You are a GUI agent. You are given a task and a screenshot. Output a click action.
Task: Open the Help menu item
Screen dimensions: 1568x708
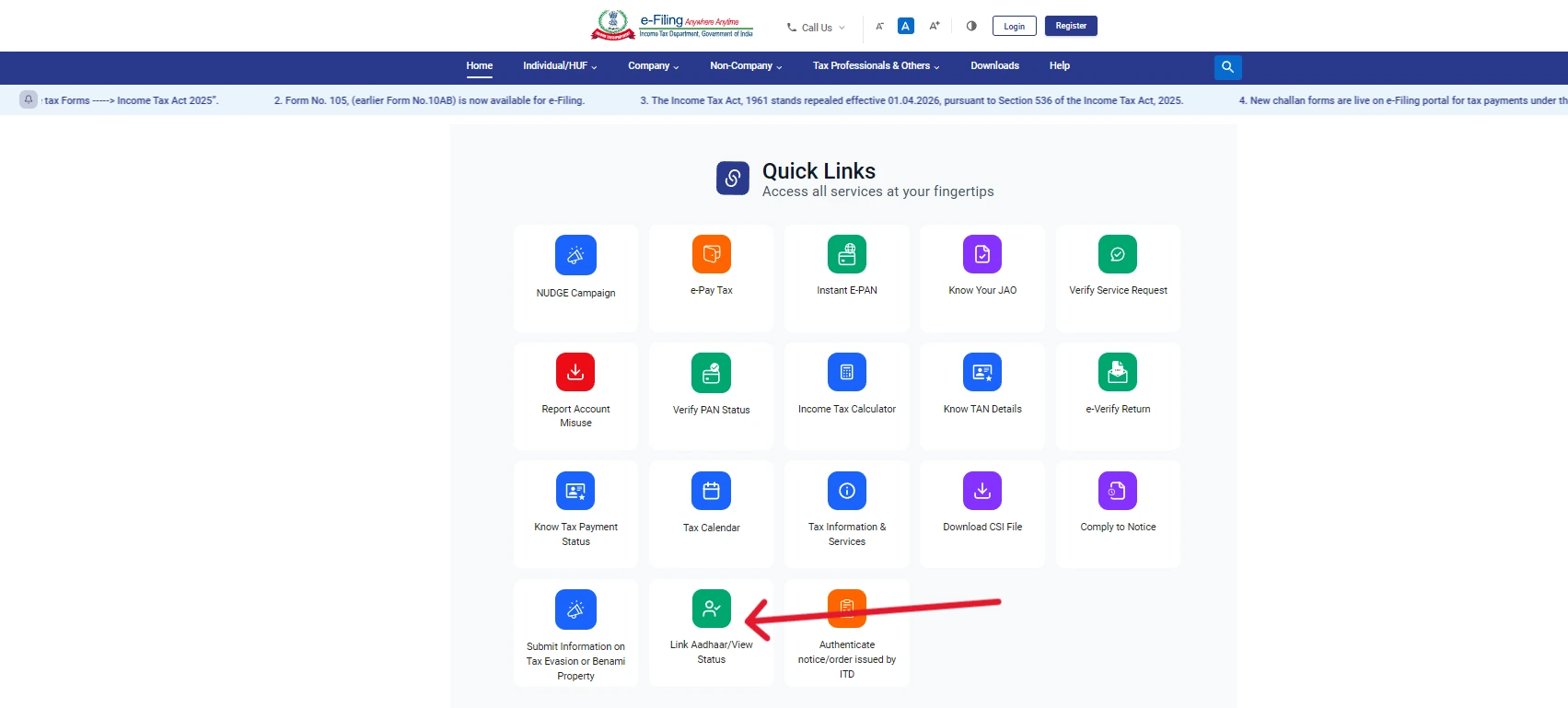coord(1059,65)
